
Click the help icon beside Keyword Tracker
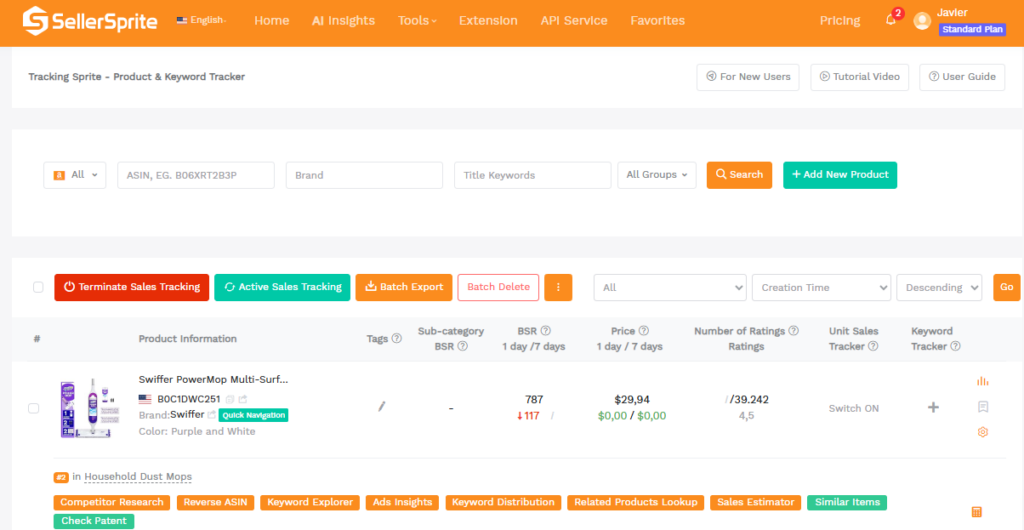click(955, 347)
